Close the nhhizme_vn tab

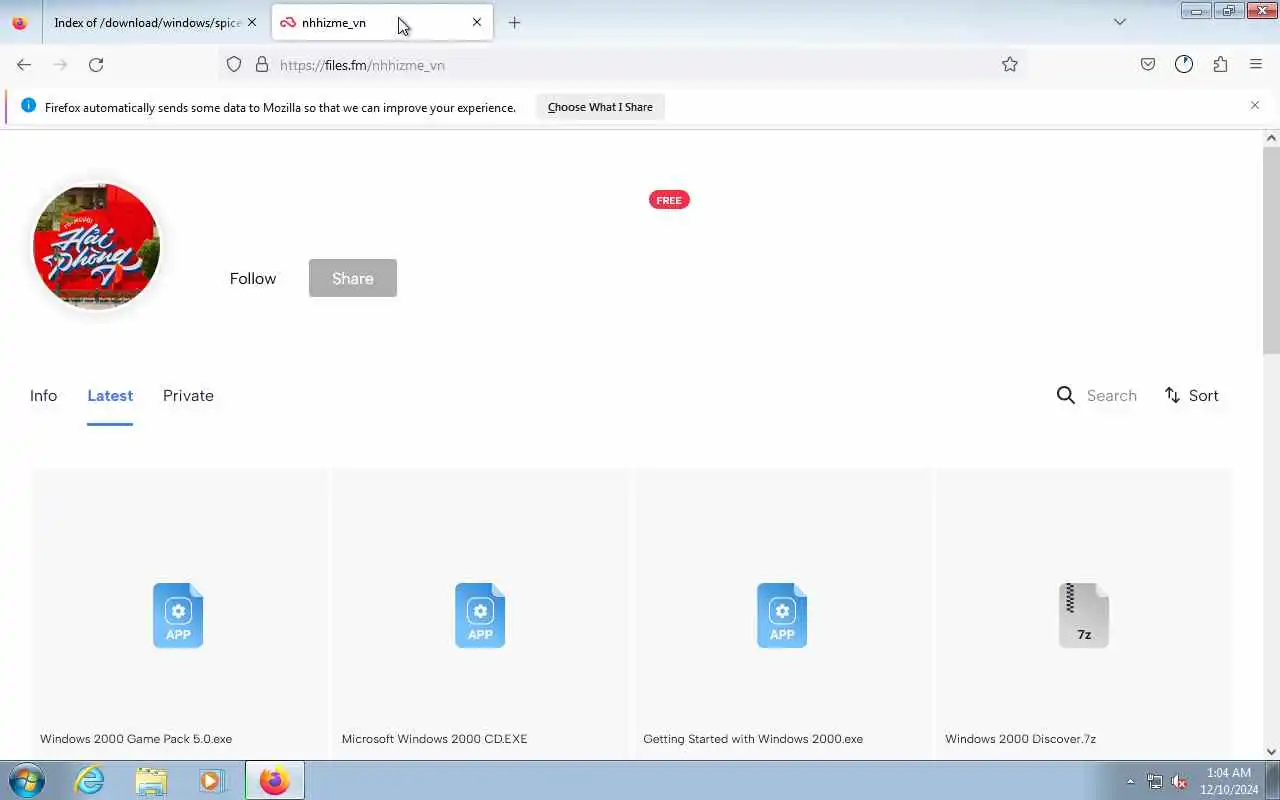point(477,22)
